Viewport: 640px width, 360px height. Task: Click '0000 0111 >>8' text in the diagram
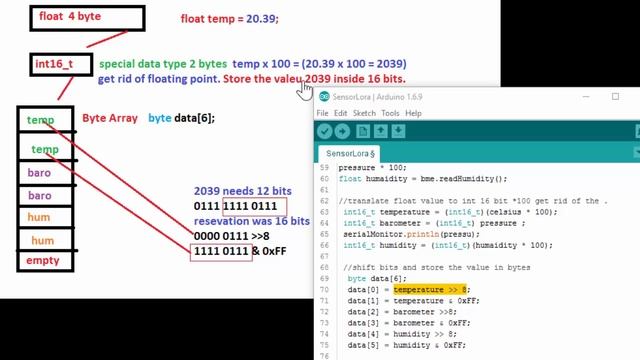(x=231, y=236)
